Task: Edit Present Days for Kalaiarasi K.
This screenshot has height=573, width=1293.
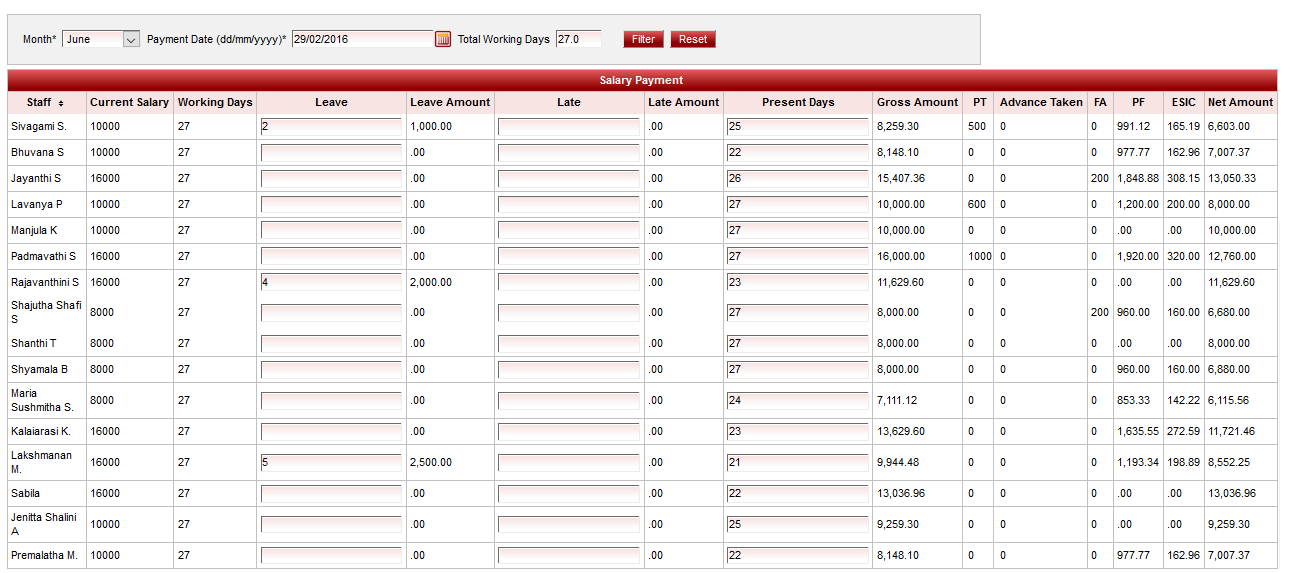Action: pos(797,432)
